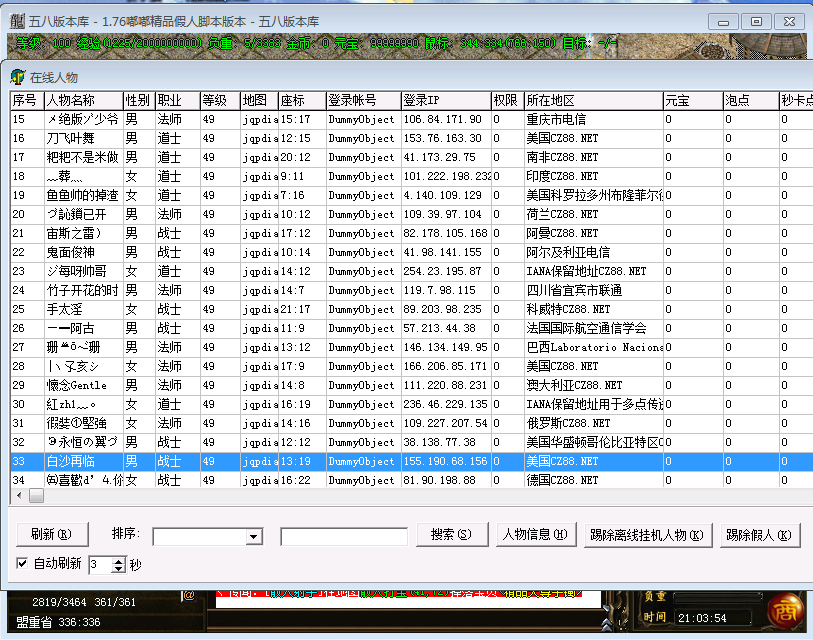The image size is (813, 640).
Task: Click the 所在地区 column header
Action: pyautogui.click(x=592, y=101)
